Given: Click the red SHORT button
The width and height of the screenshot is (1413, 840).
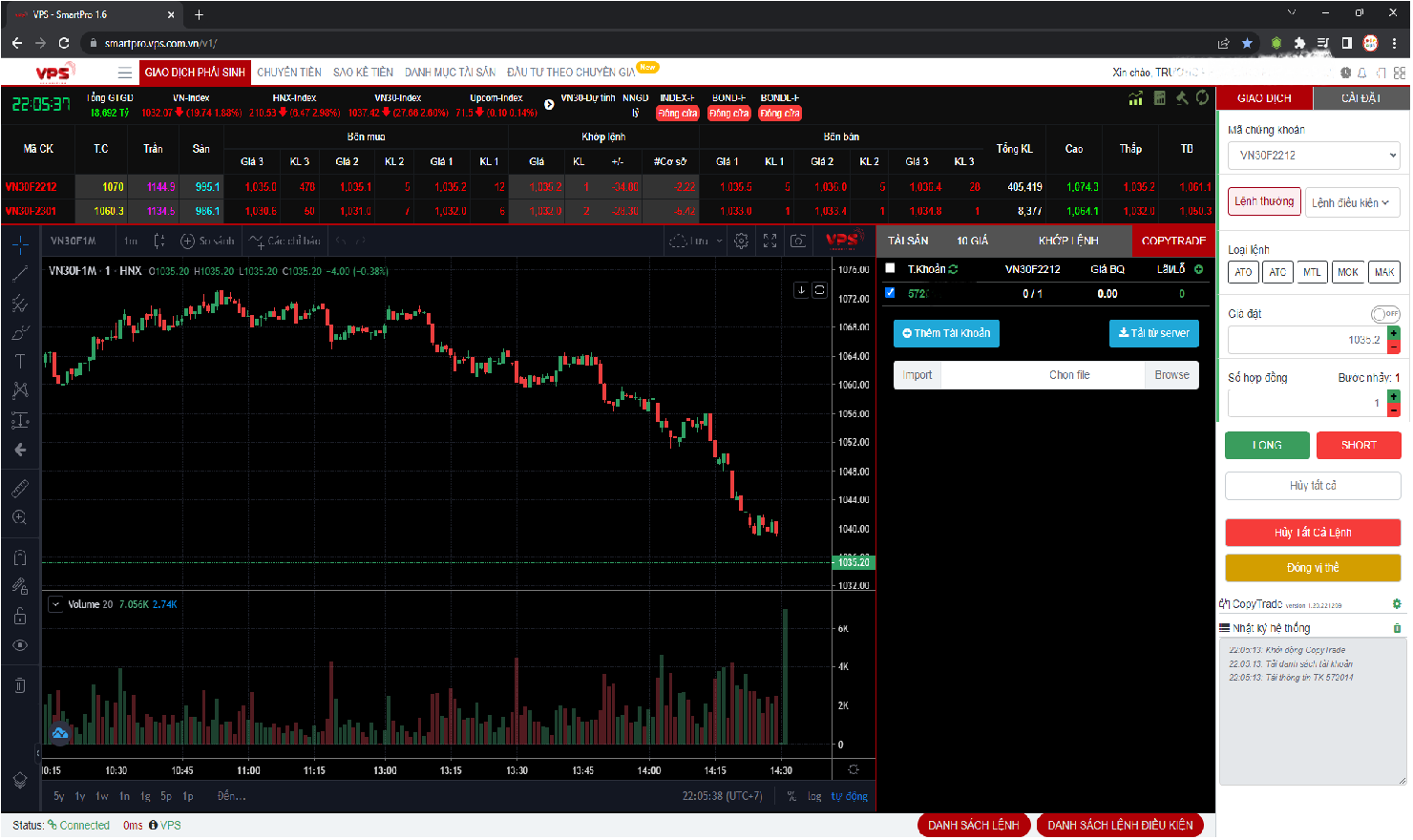Looking at the screenshot, I should coord(1359,446).
